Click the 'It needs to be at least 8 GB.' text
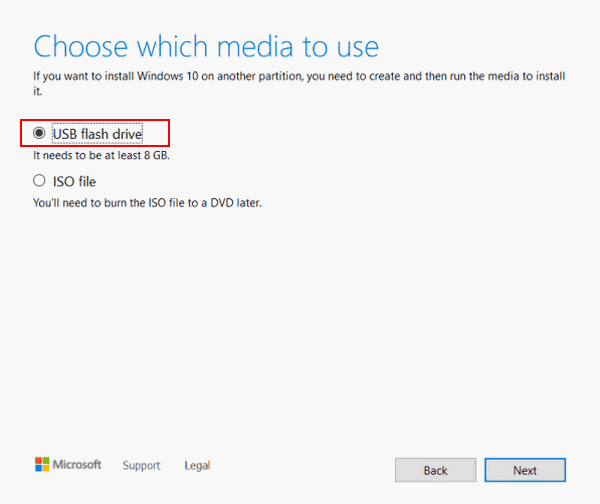600x504 pixels. pos(101,155)
